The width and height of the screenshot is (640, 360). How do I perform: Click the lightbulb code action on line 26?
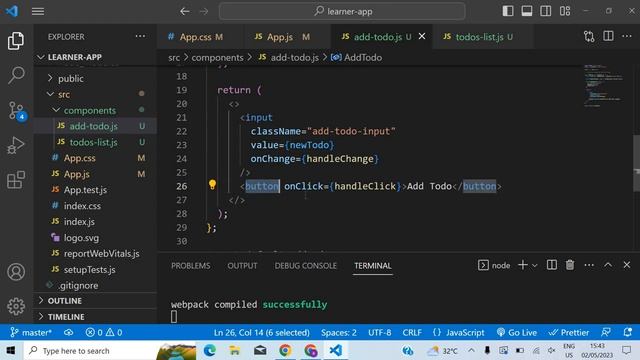coord(212,185)
